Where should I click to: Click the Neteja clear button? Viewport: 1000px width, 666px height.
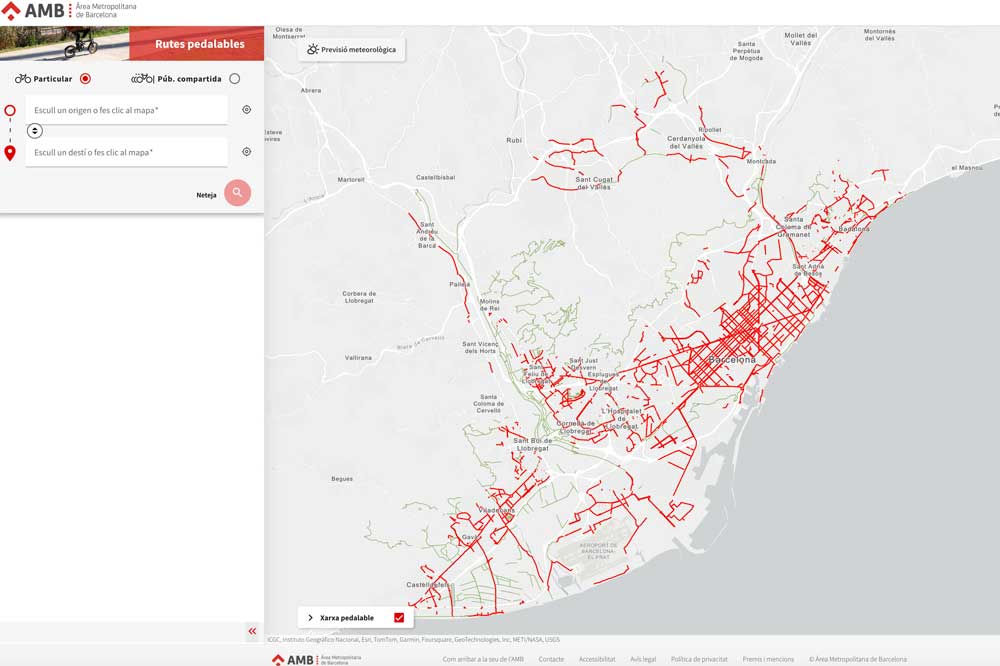[206, 195]
